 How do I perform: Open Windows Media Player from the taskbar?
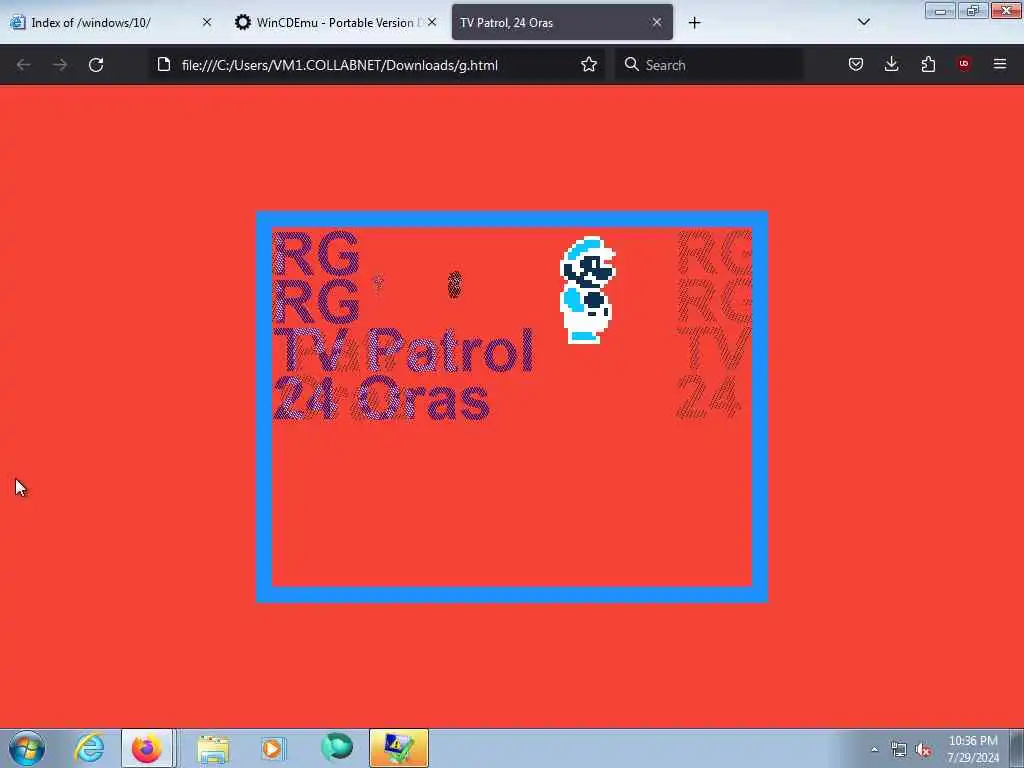273,748
